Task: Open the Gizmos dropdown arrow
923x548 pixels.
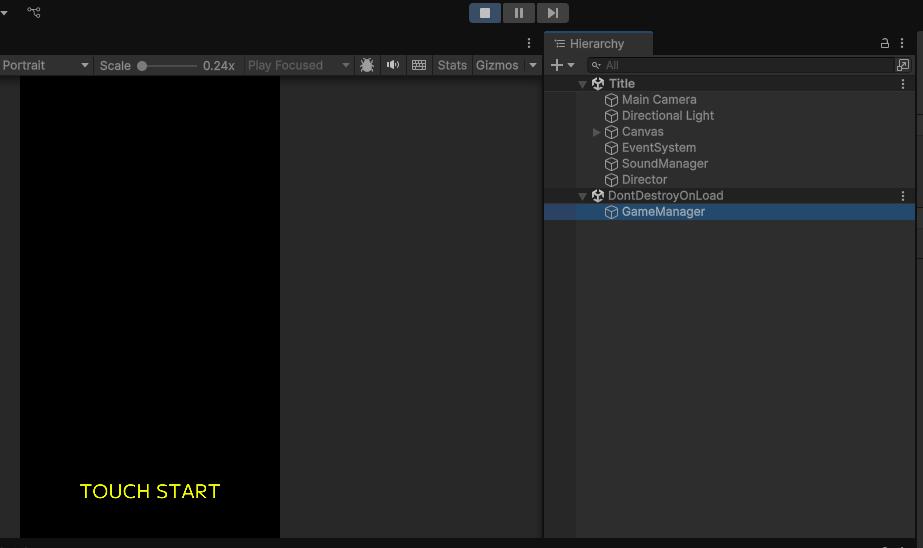Action: [533, 65]
